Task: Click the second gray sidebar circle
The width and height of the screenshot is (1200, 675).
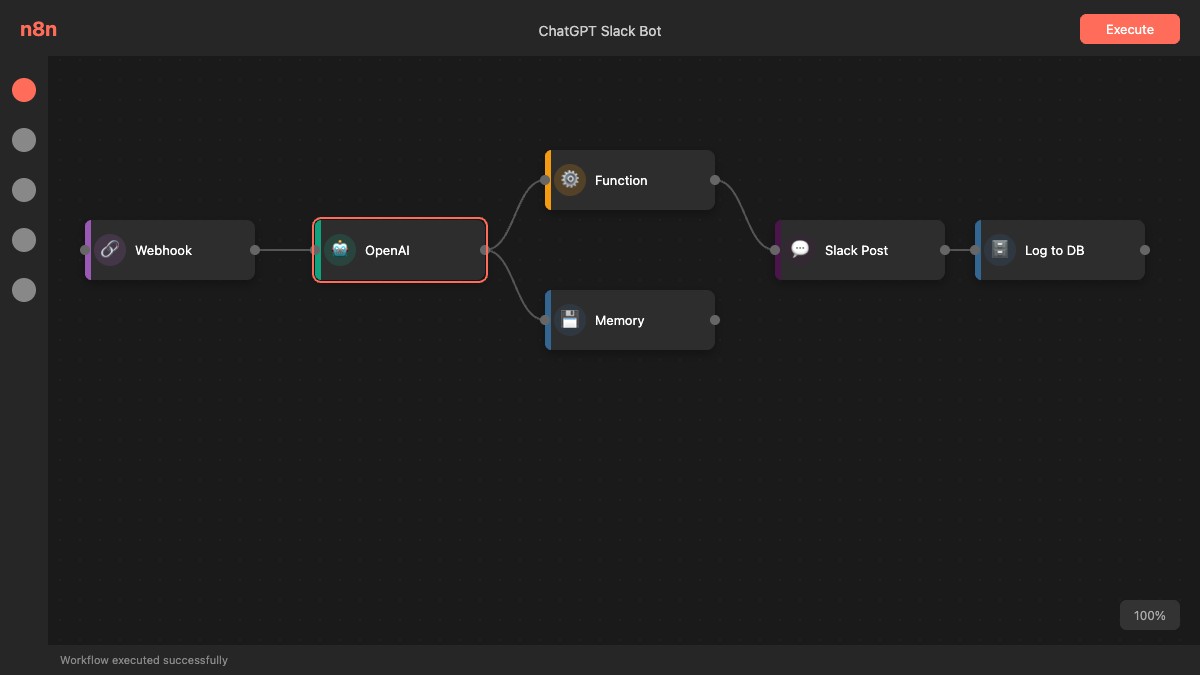Action: [x=24, y=190]
